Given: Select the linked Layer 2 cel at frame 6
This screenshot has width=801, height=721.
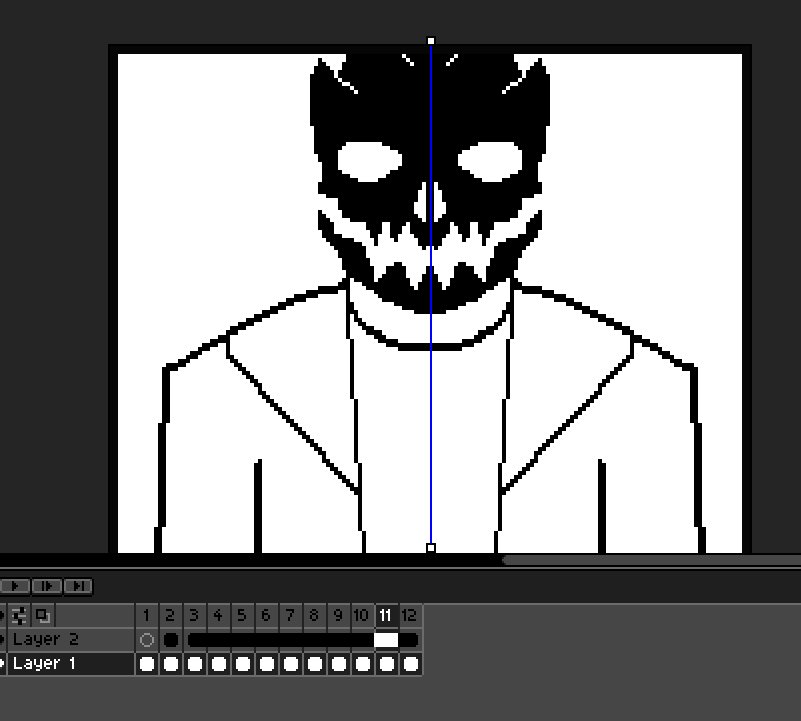Looking at the screenshot, I should point(267,639).
